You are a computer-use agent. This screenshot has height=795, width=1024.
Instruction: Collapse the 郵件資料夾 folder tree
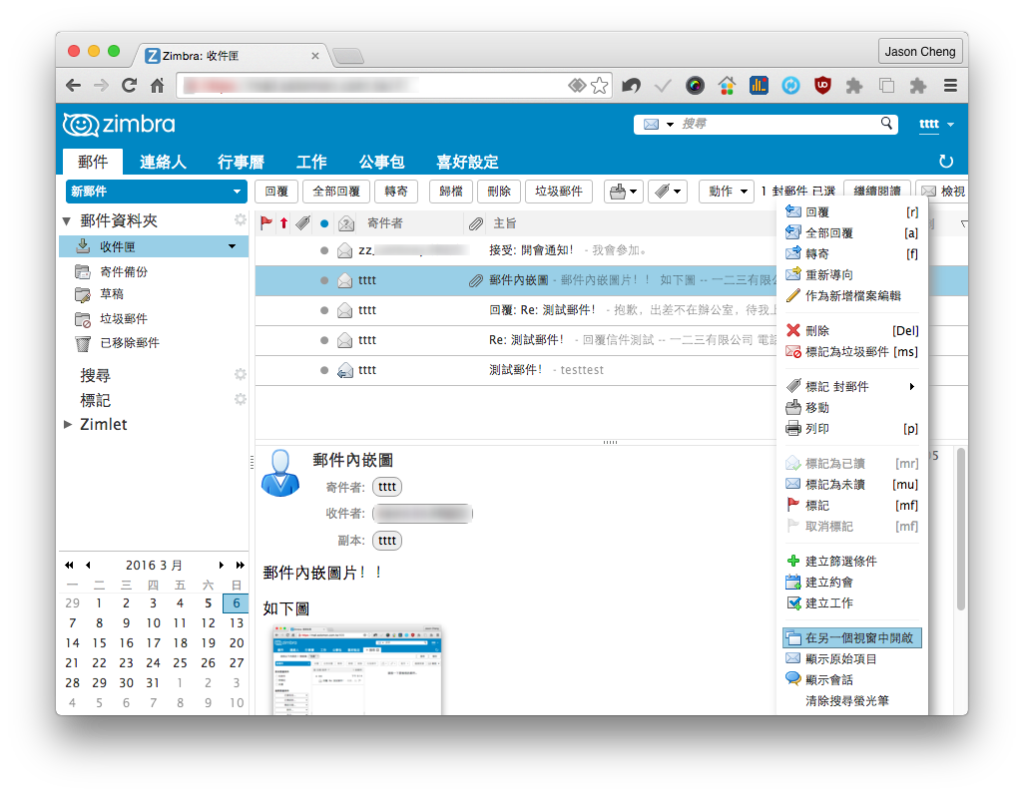click(67, 221)
